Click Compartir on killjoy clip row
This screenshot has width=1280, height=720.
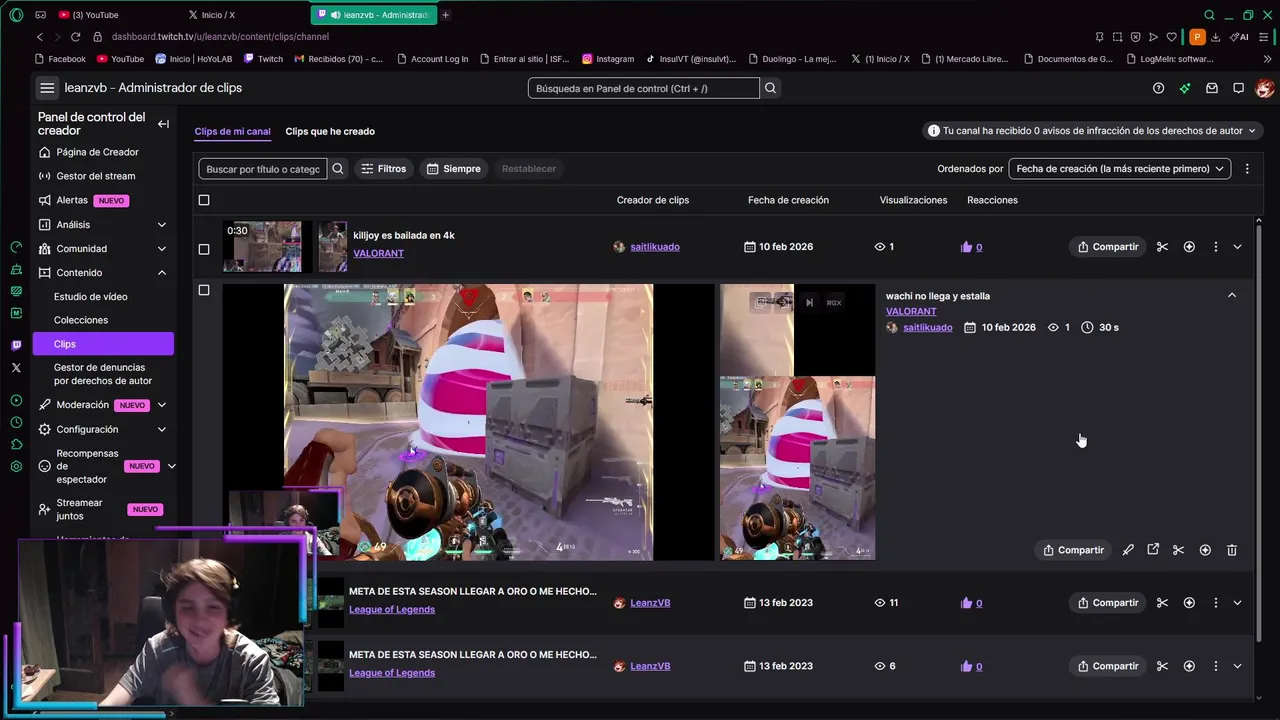click(x=1108, y=247)
